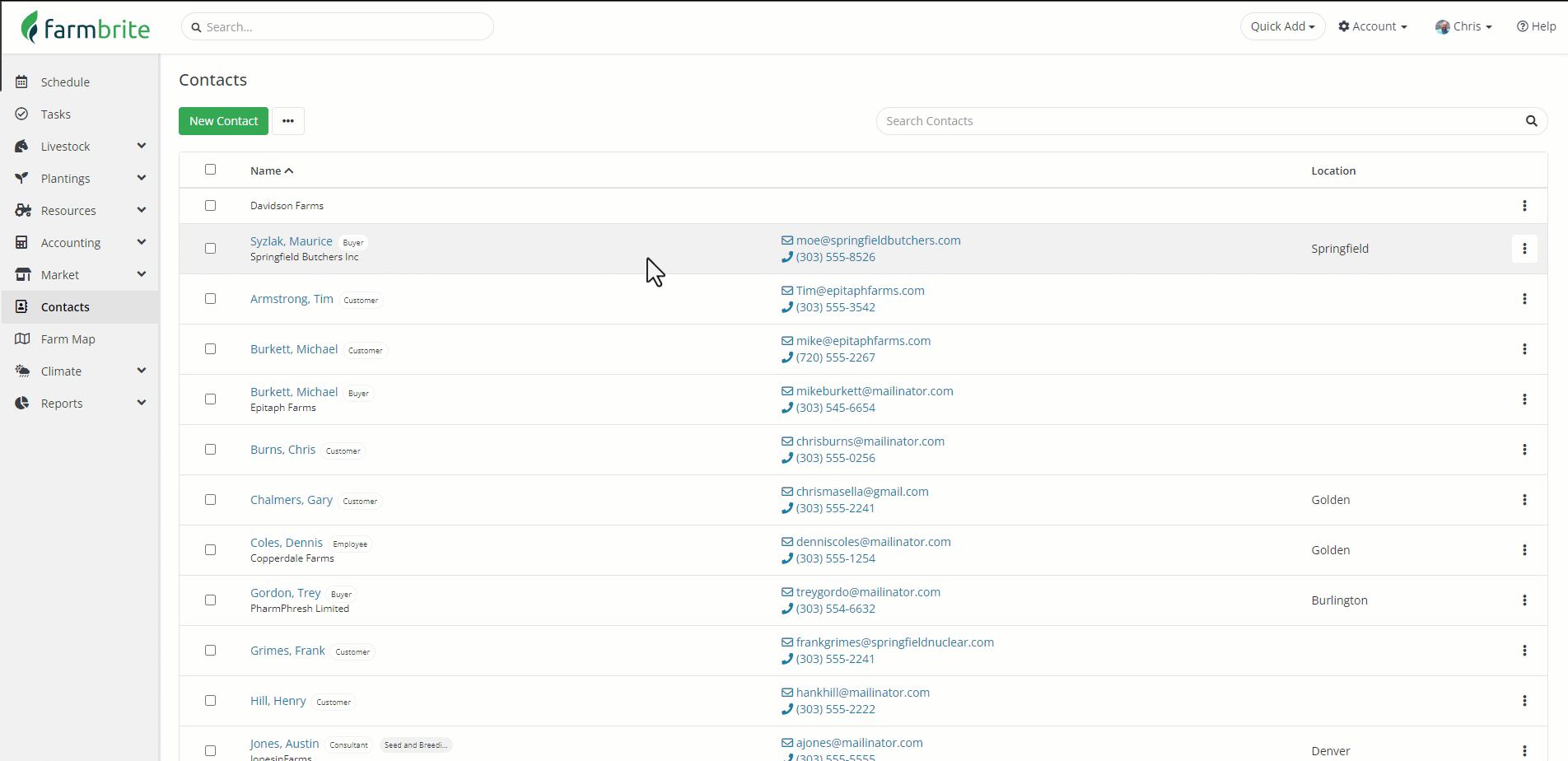Click the Farmbrite logo
1568x761 pixels.
tap(86, 28)
